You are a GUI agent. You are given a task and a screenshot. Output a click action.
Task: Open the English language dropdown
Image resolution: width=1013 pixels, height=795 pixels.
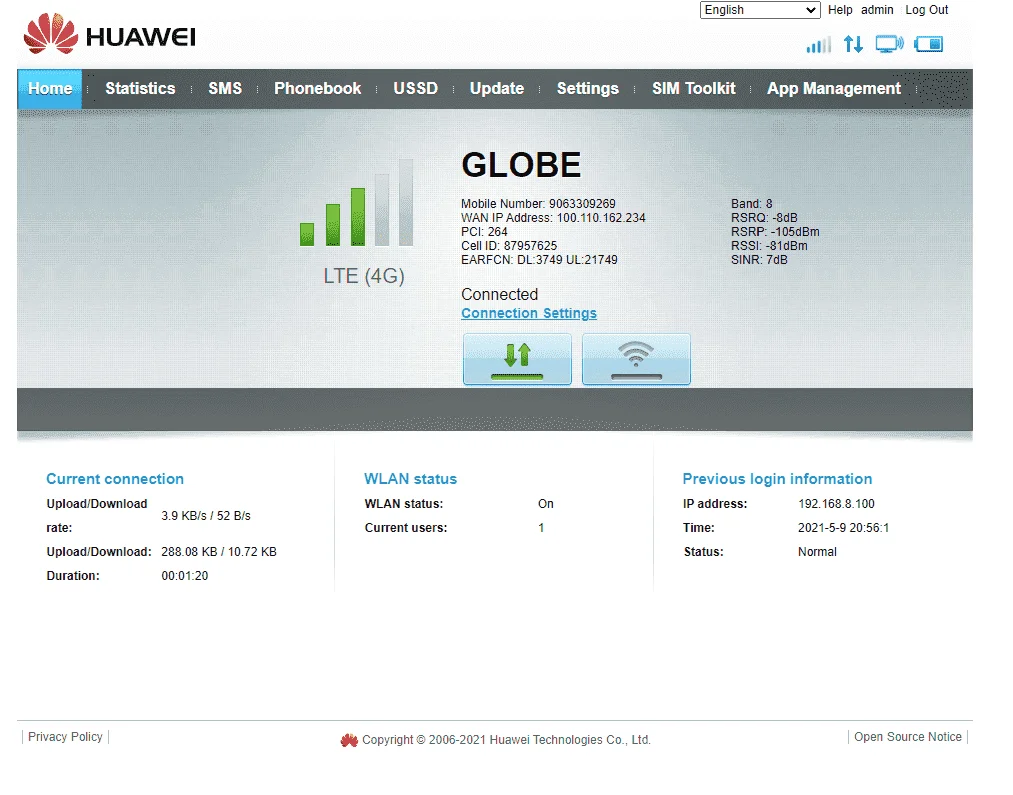pyautogui.click(x=760, y=10)
